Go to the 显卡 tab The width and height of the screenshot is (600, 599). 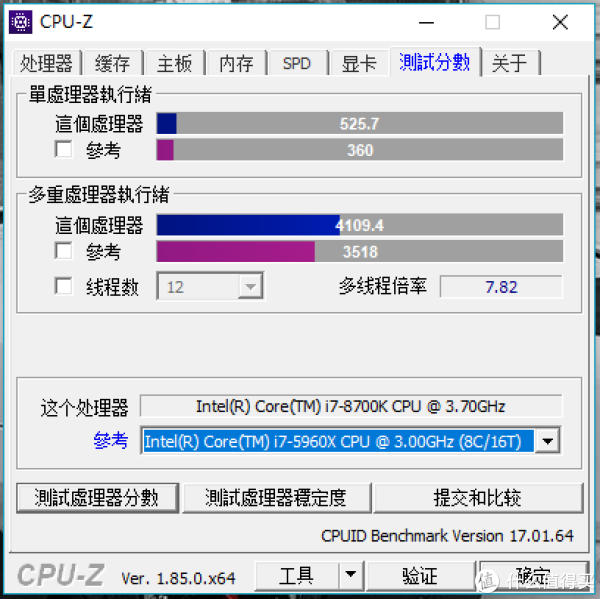coord(359,63)
